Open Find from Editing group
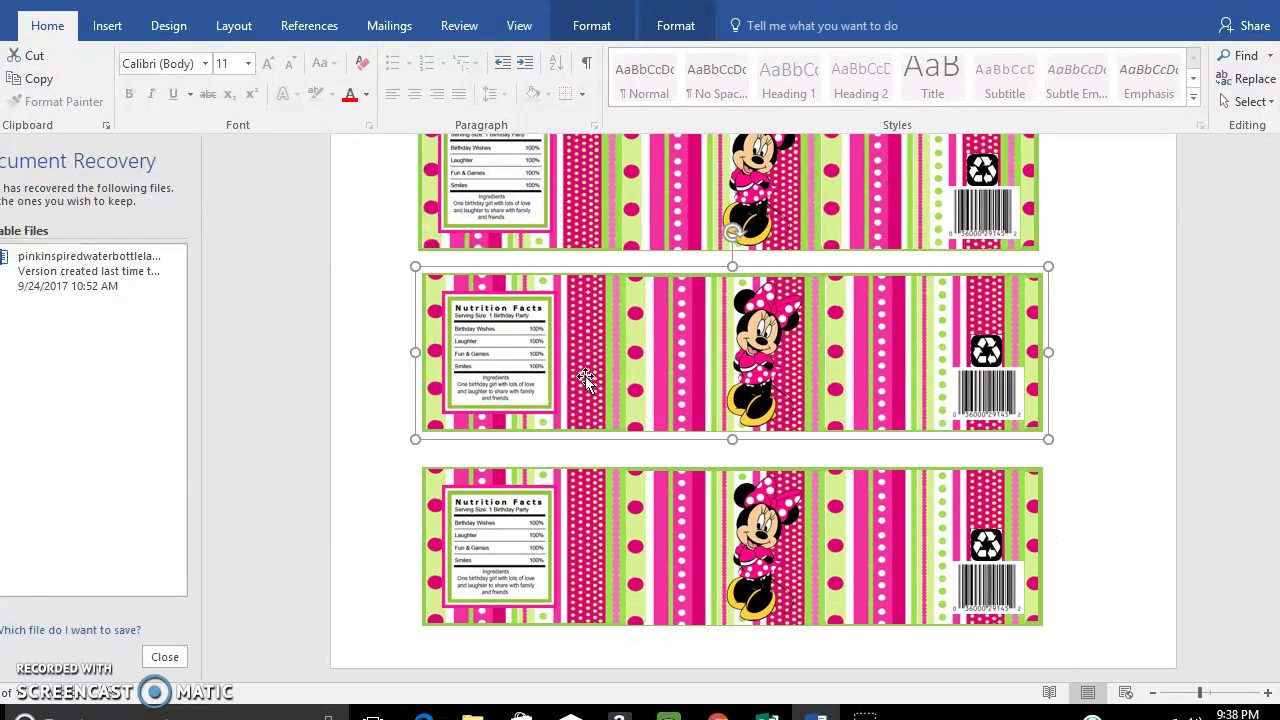This screenshot has height=720, width=1280. [x=1237, y=56]
